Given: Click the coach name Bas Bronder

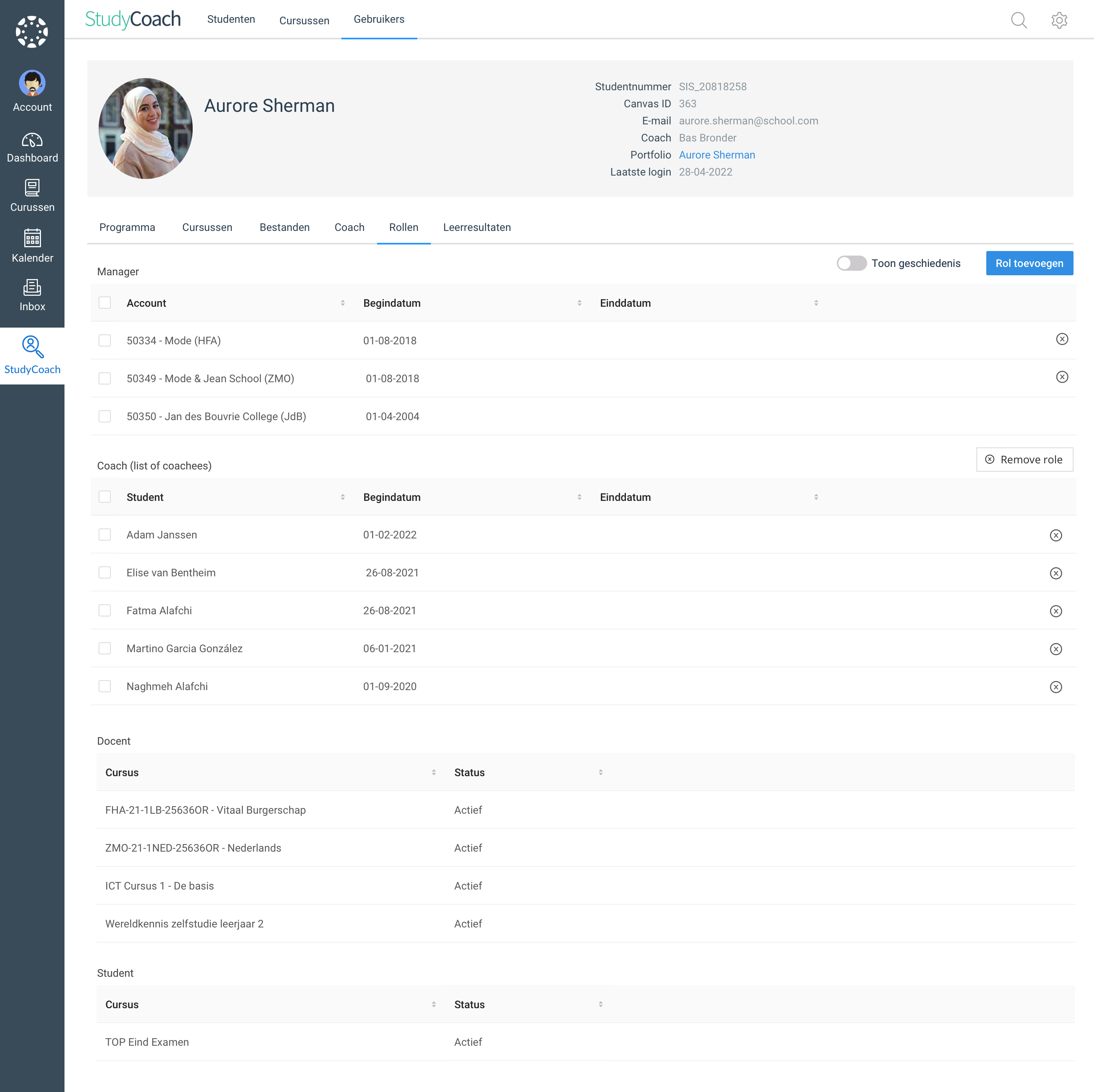Looking at the screenshot, I should pos(708,138).
